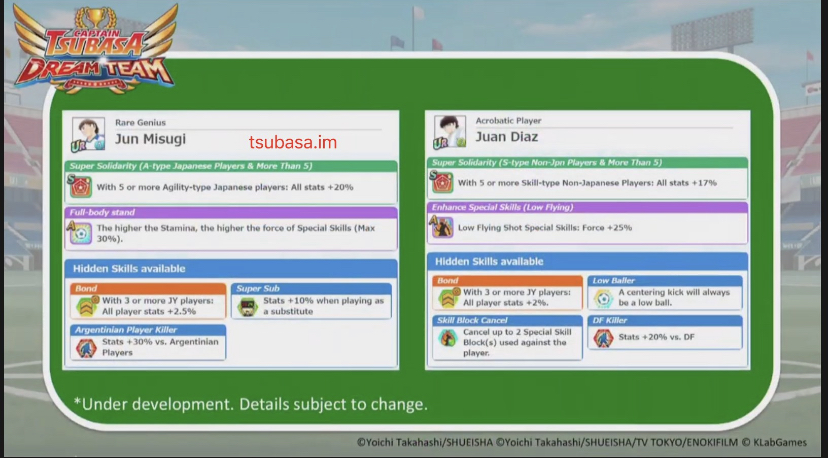This screenshot has width=828, height=458.
Task: Click the Rare Genius title text
Action: tap(140, 123)
